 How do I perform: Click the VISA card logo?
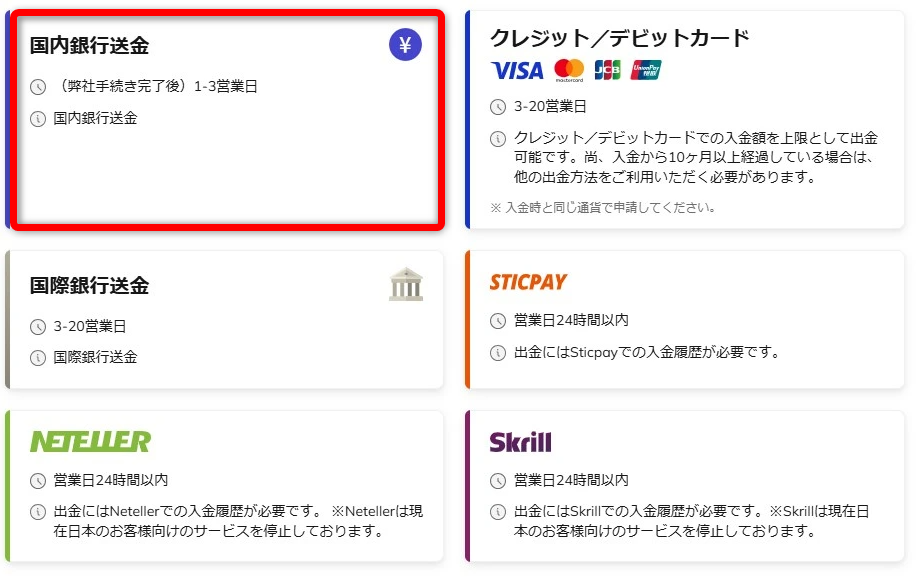tap(517, 70)
